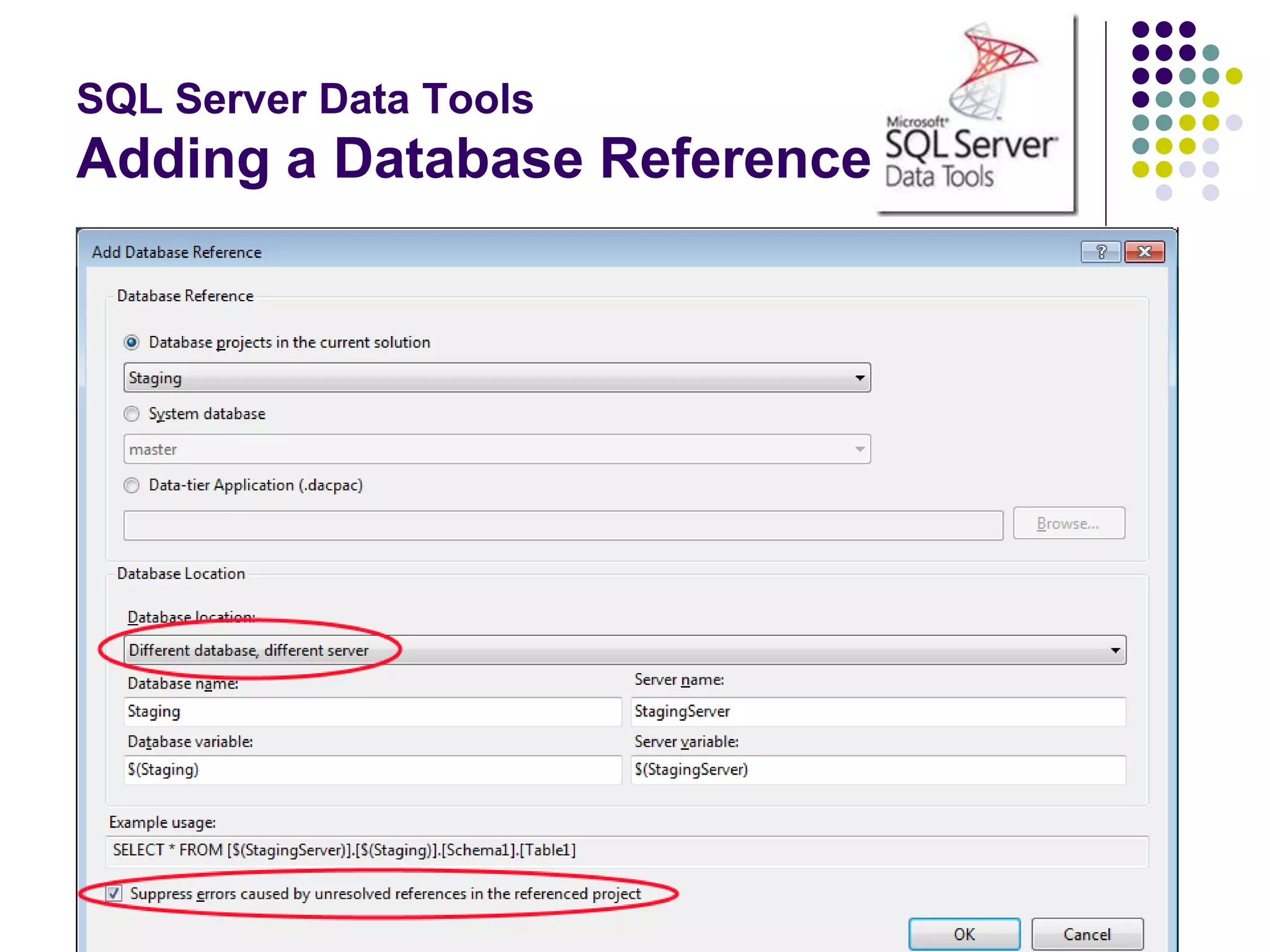
Task: Confirm with the OK button
Action: pyautogui.click(x=964, y=934)
